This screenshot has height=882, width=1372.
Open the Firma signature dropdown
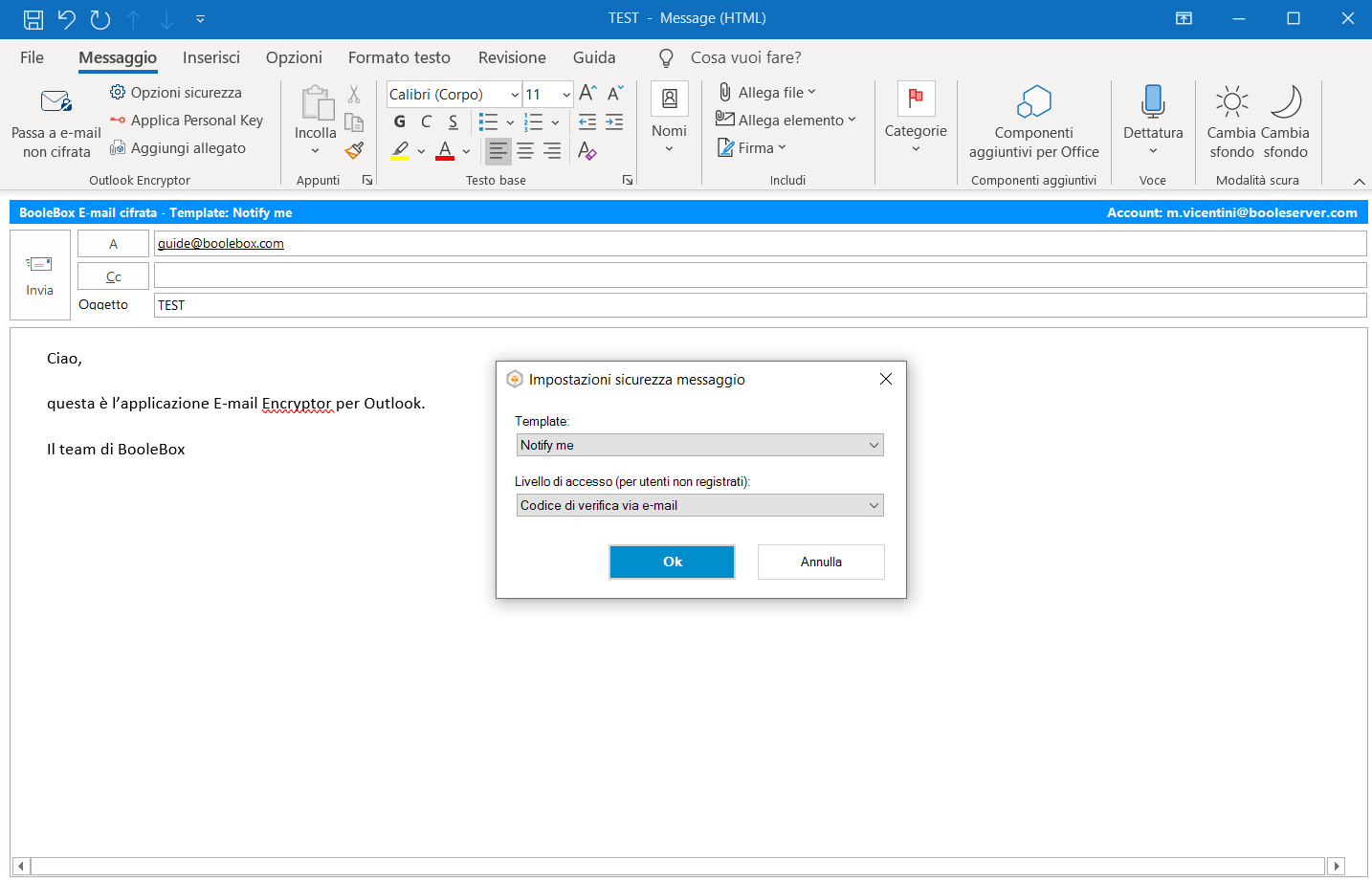(x=752, y=148)
